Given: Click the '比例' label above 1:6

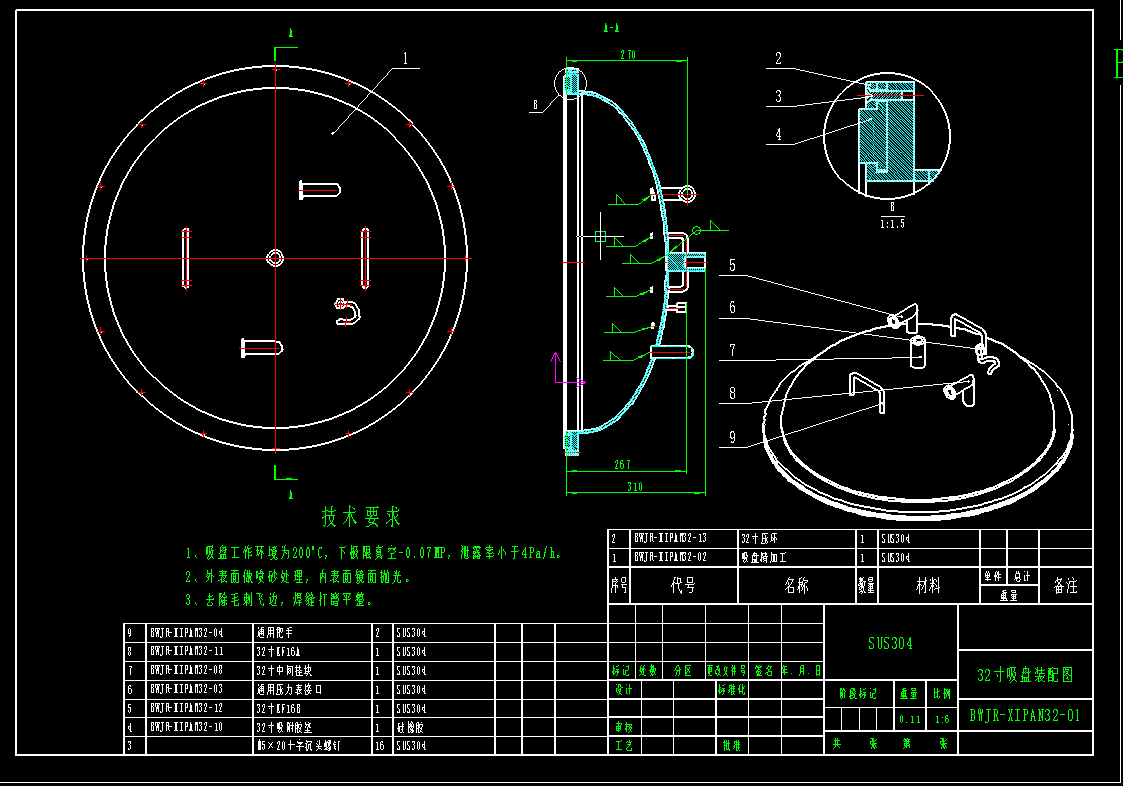Looking at the screenshot, I should pyautogui.click(x=942, y=694).
